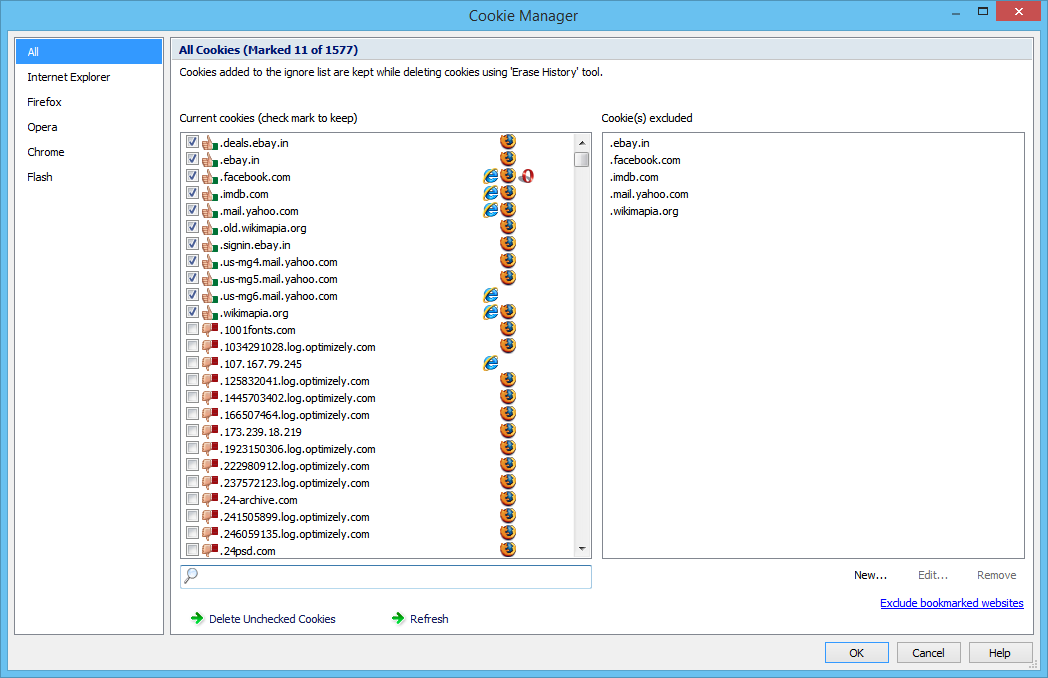Viewport: 1048px width, 678px height.
Task: Click the New... button under excluded cookies
Action: (x=869, y=574)
